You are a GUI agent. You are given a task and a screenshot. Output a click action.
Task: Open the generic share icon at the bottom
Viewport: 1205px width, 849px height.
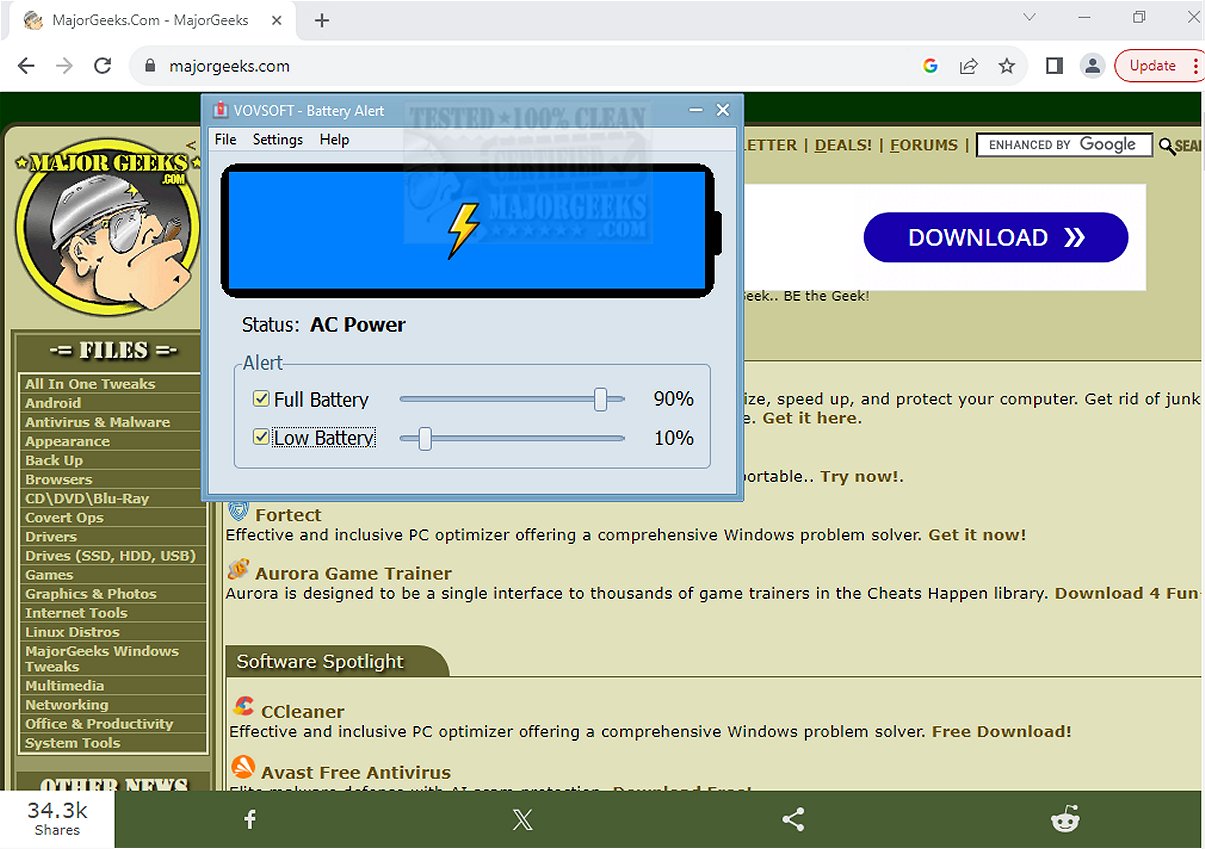tap(793, 819)
